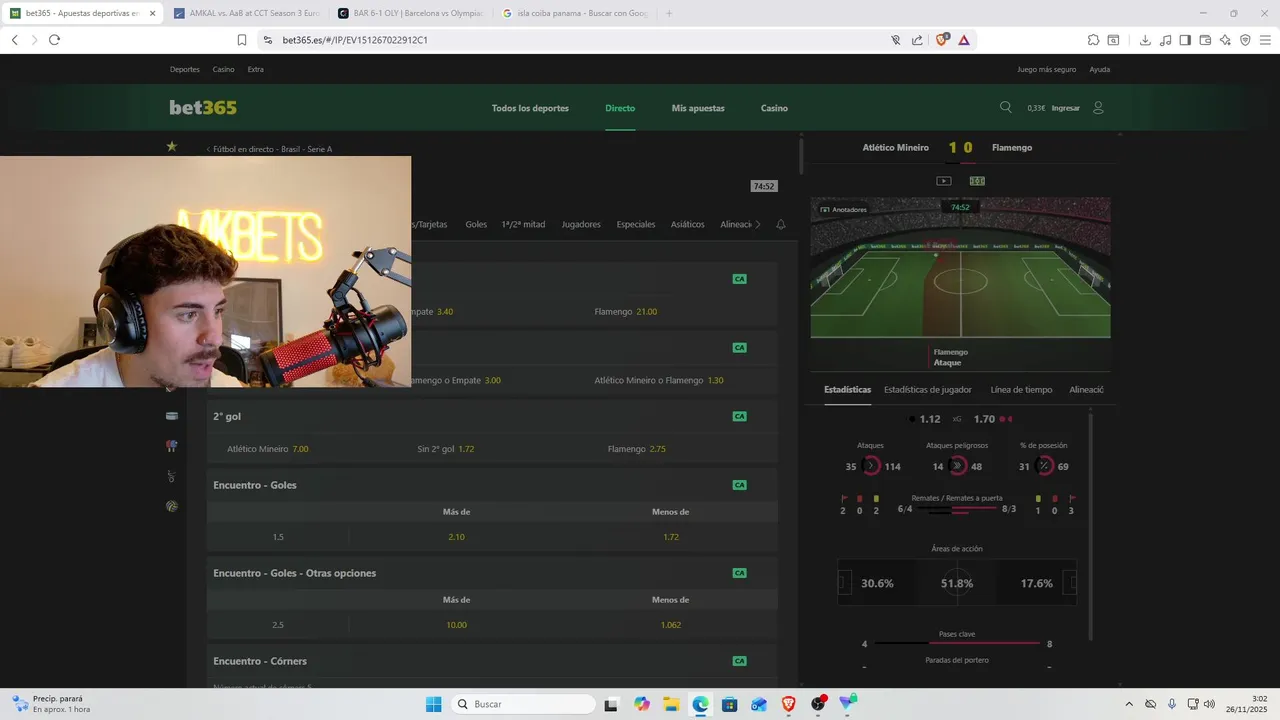The height and width of the screenshot is (720, 1280).
Task: Click the bet365 logo
Action: pyautogui.click(x=203, y=107)
